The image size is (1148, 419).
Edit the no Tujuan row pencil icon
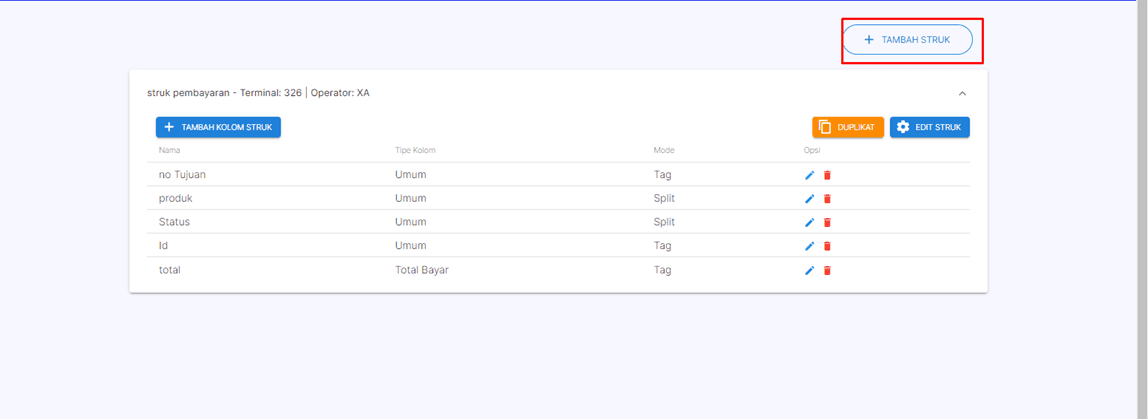coord(810,175)
